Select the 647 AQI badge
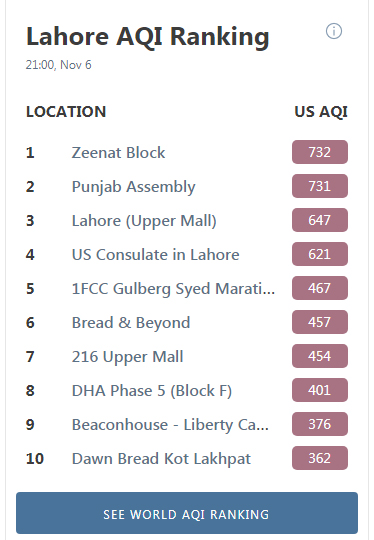This screenshot has width=374, height=540. coord(320,220)
